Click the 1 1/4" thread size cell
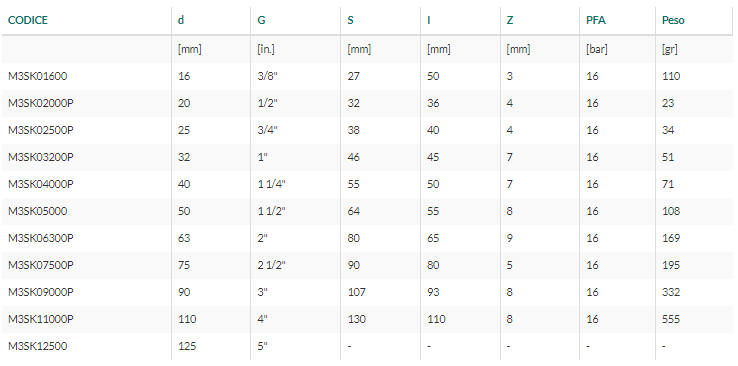 272,184
